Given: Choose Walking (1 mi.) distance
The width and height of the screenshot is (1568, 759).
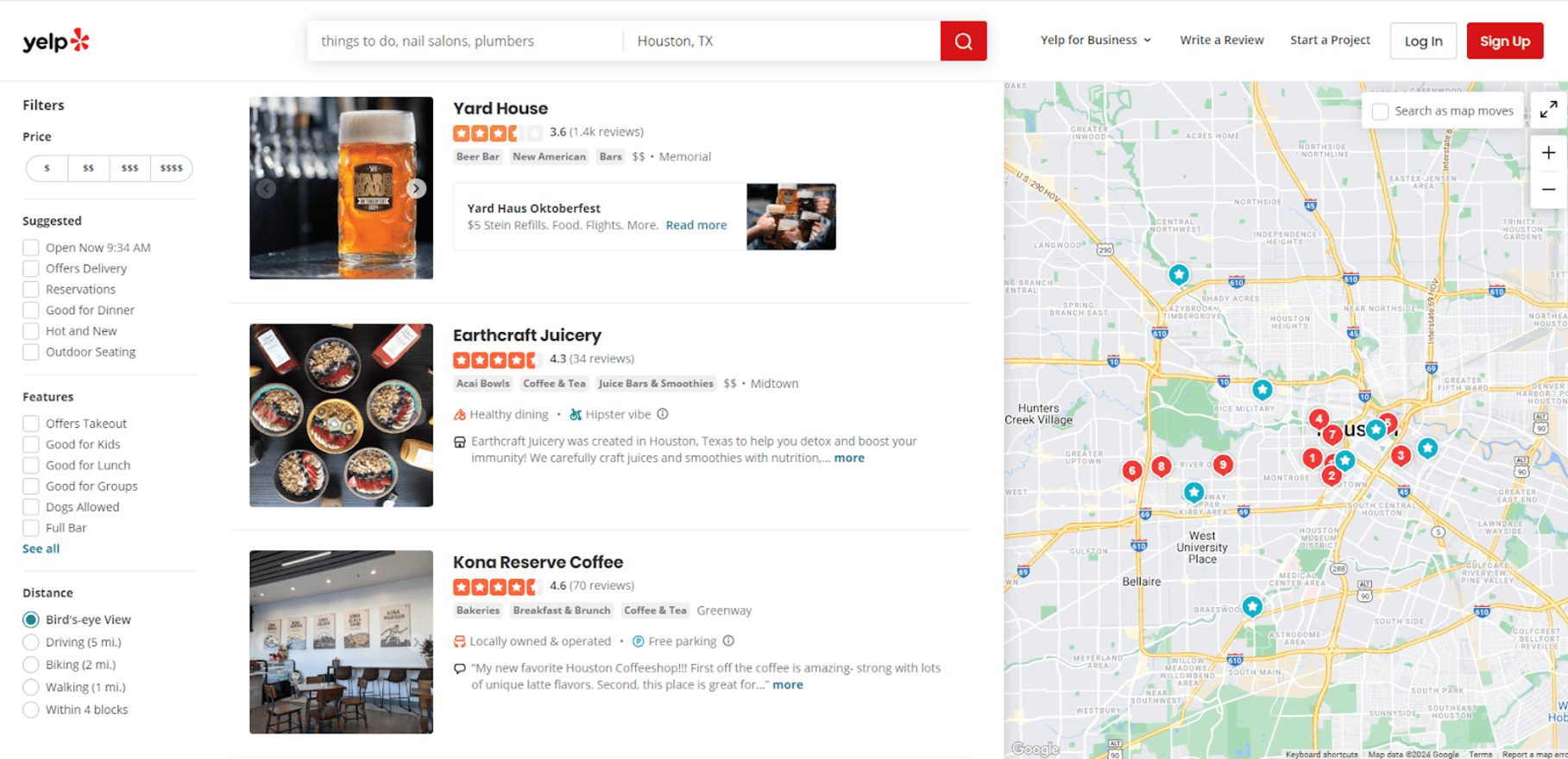Looking at the screenshot, I should (x=31, y=687).
